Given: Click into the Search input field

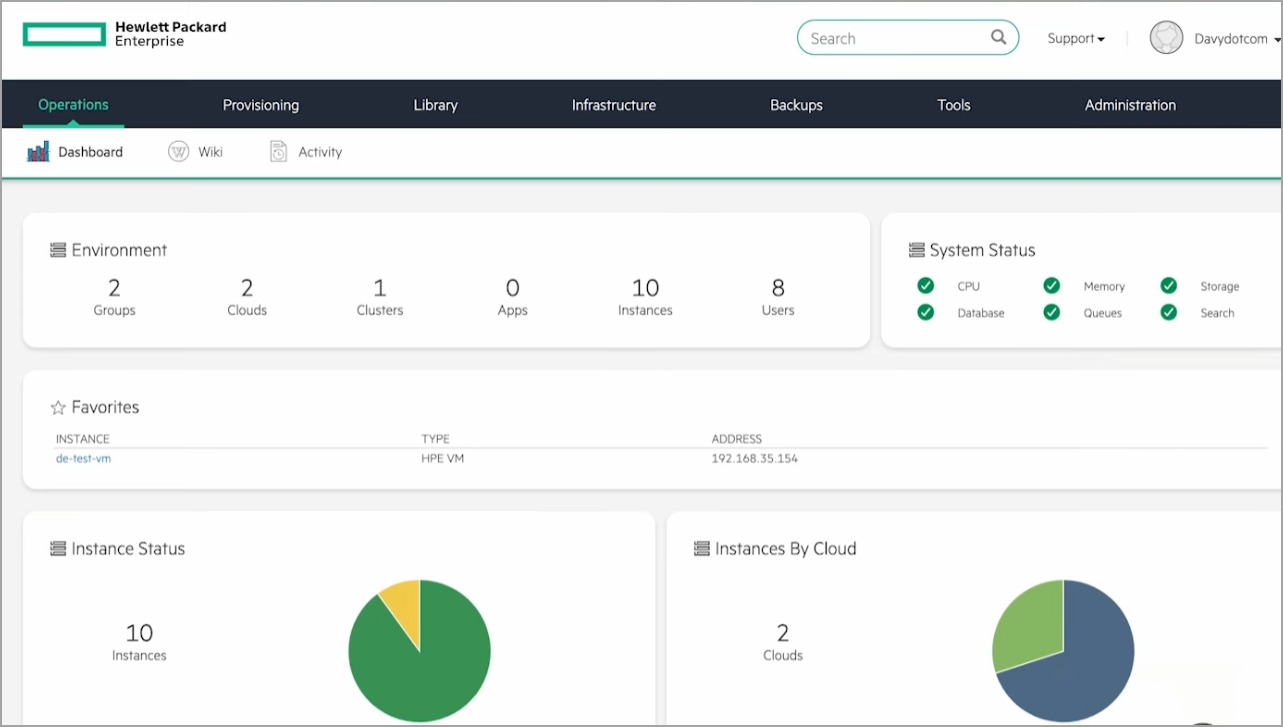Looking at the screenshot, I should coord(890,39).
